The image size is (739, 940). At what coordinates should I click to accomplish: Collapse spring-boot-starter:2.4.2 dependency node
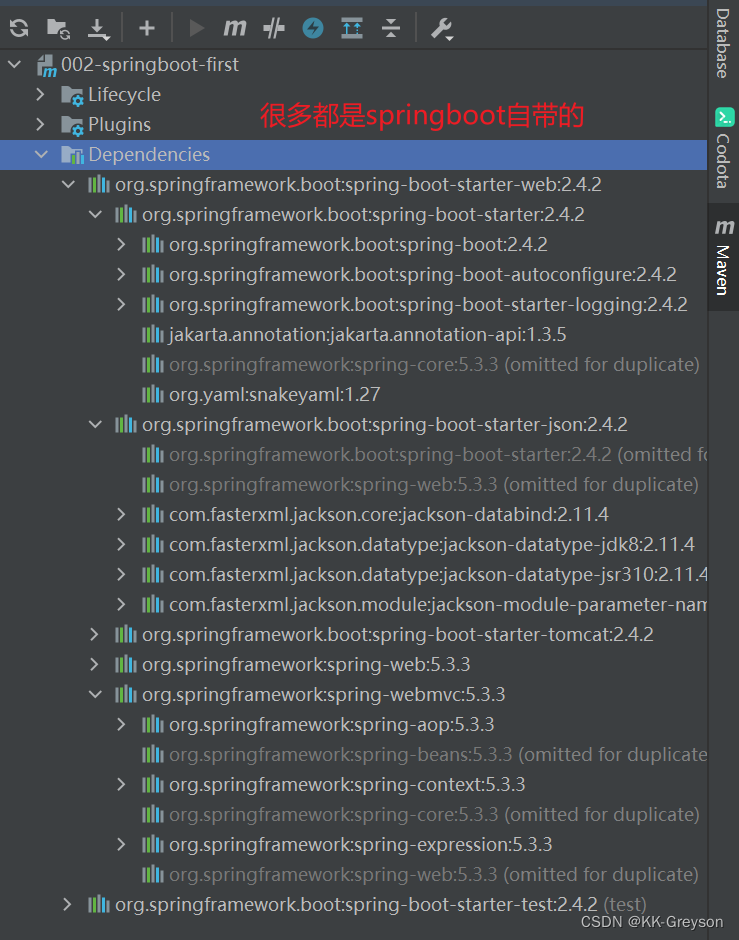95,214
